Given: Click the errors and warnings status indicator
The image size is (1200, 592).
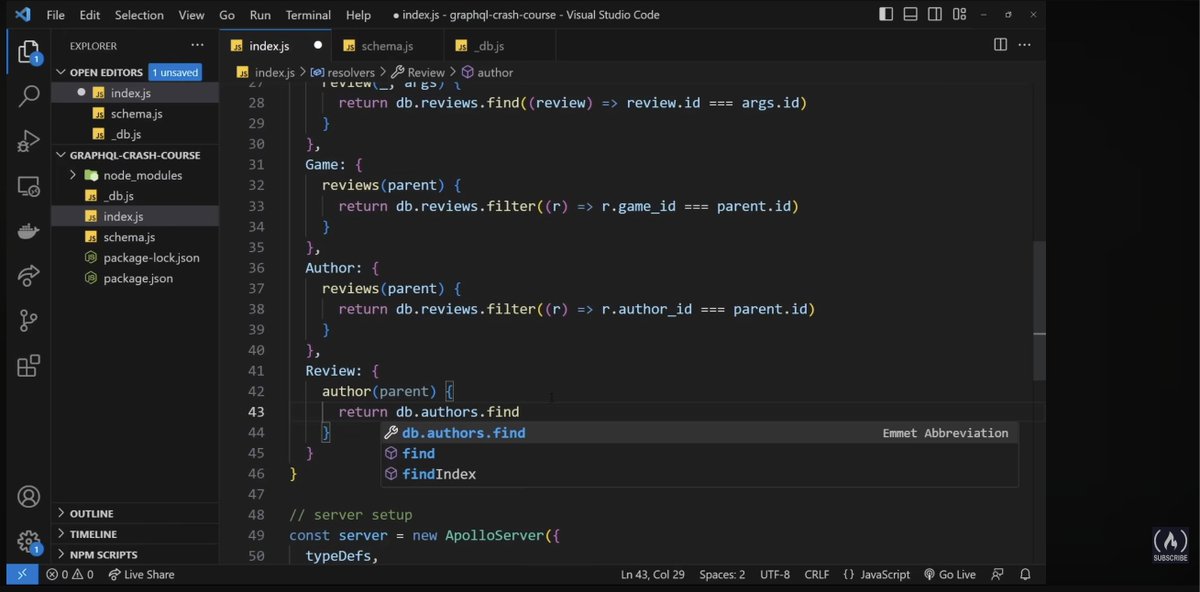Looking at the screenshot, I should coord(70,574).
